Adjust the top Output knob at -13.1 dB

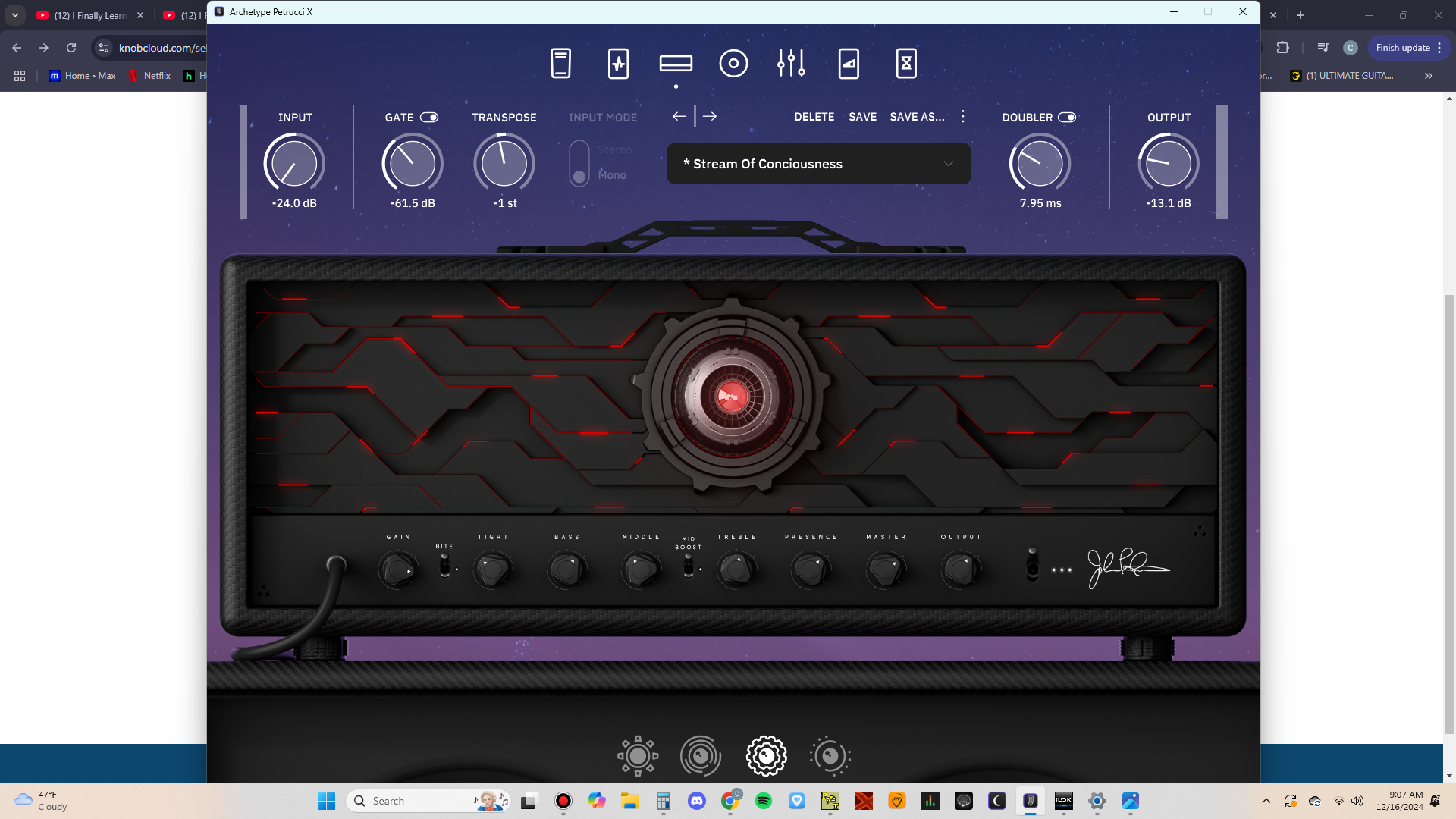[x=1169, y=164]
